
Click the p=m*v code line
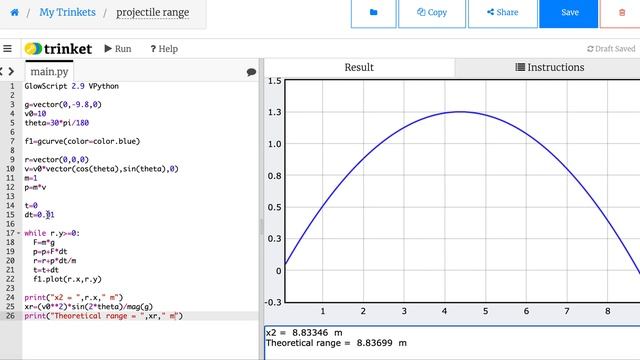coord(35,187)
